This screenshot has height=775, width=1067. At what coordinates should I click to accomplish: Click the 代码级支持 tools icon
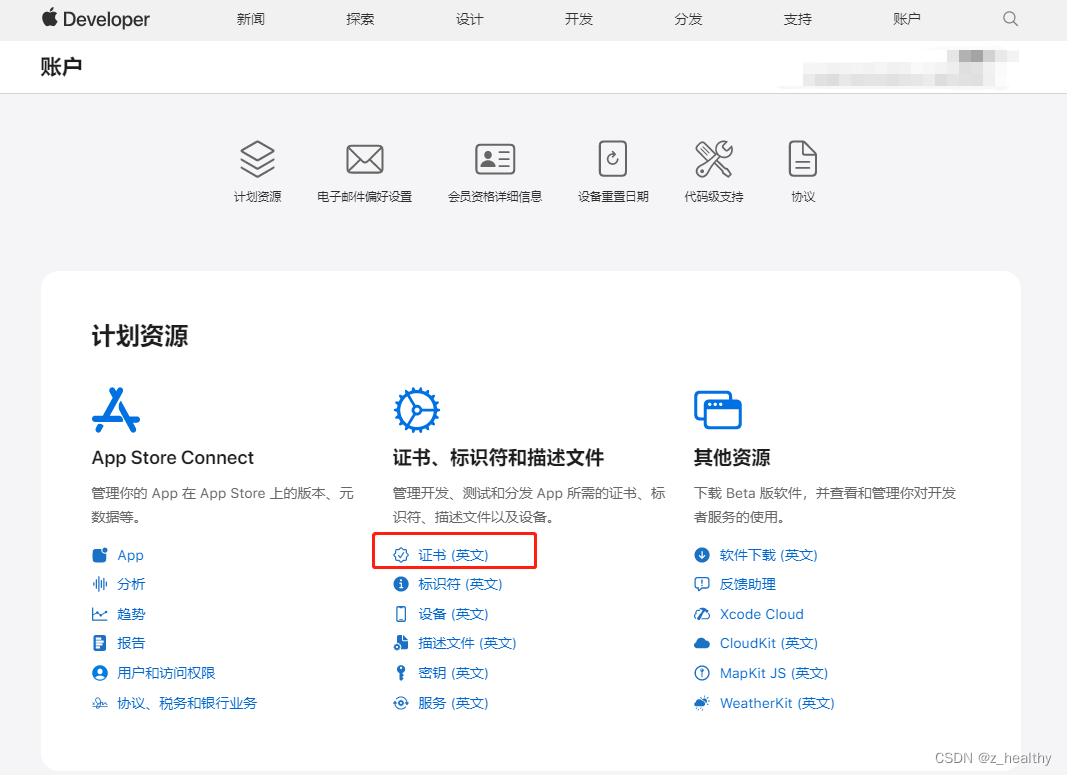coord(714,159)
